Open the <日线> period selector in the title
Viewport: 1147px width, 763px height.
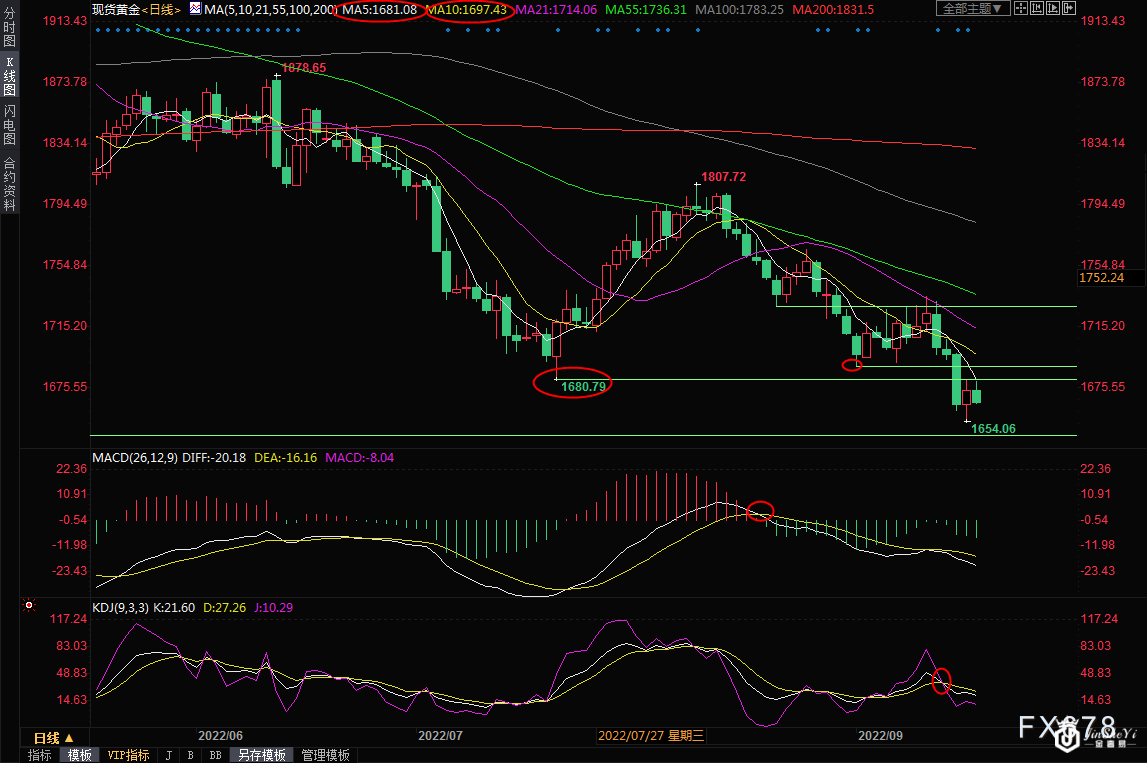tap(162, 9)
